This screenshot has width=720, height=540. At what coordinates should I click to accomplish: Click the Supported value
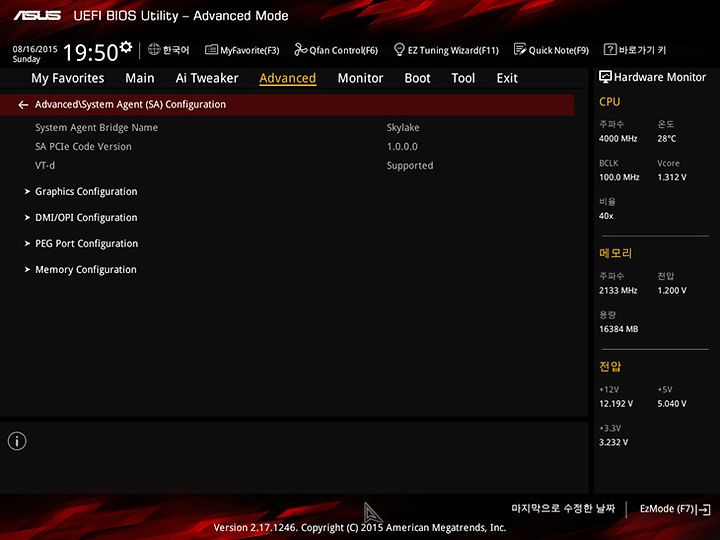pos(410,166)
